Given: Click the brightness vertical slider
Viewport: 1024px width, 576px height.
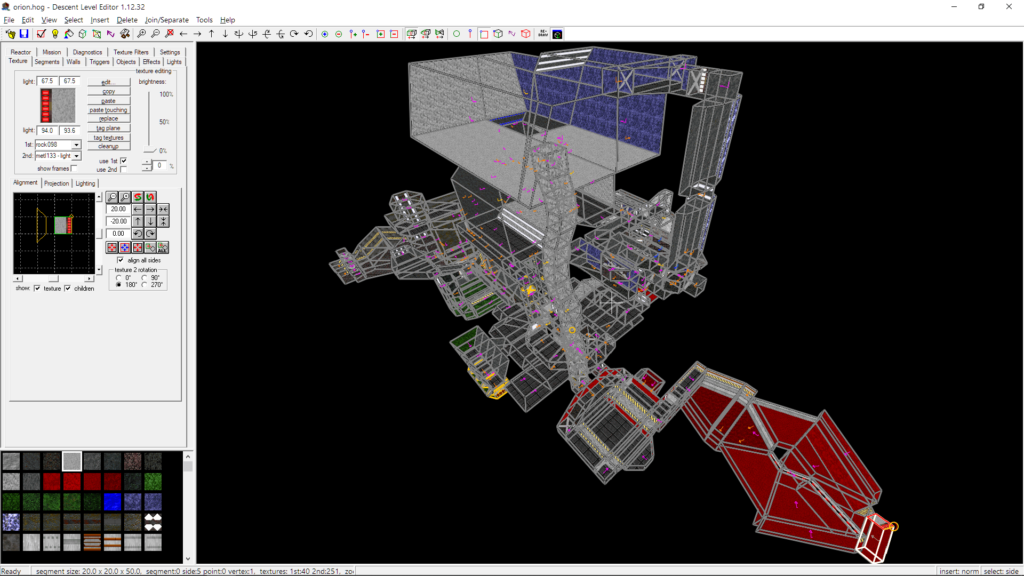Looking at the screenshot, I should 148,122.
